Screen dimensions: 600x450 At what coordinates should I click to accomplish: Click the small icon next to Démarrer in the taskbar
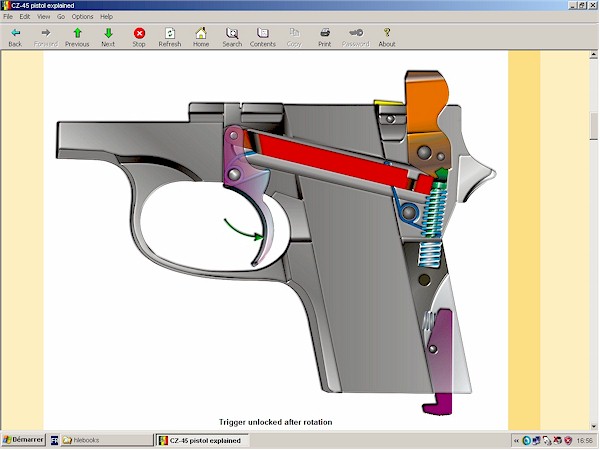[x=54, y=440]
